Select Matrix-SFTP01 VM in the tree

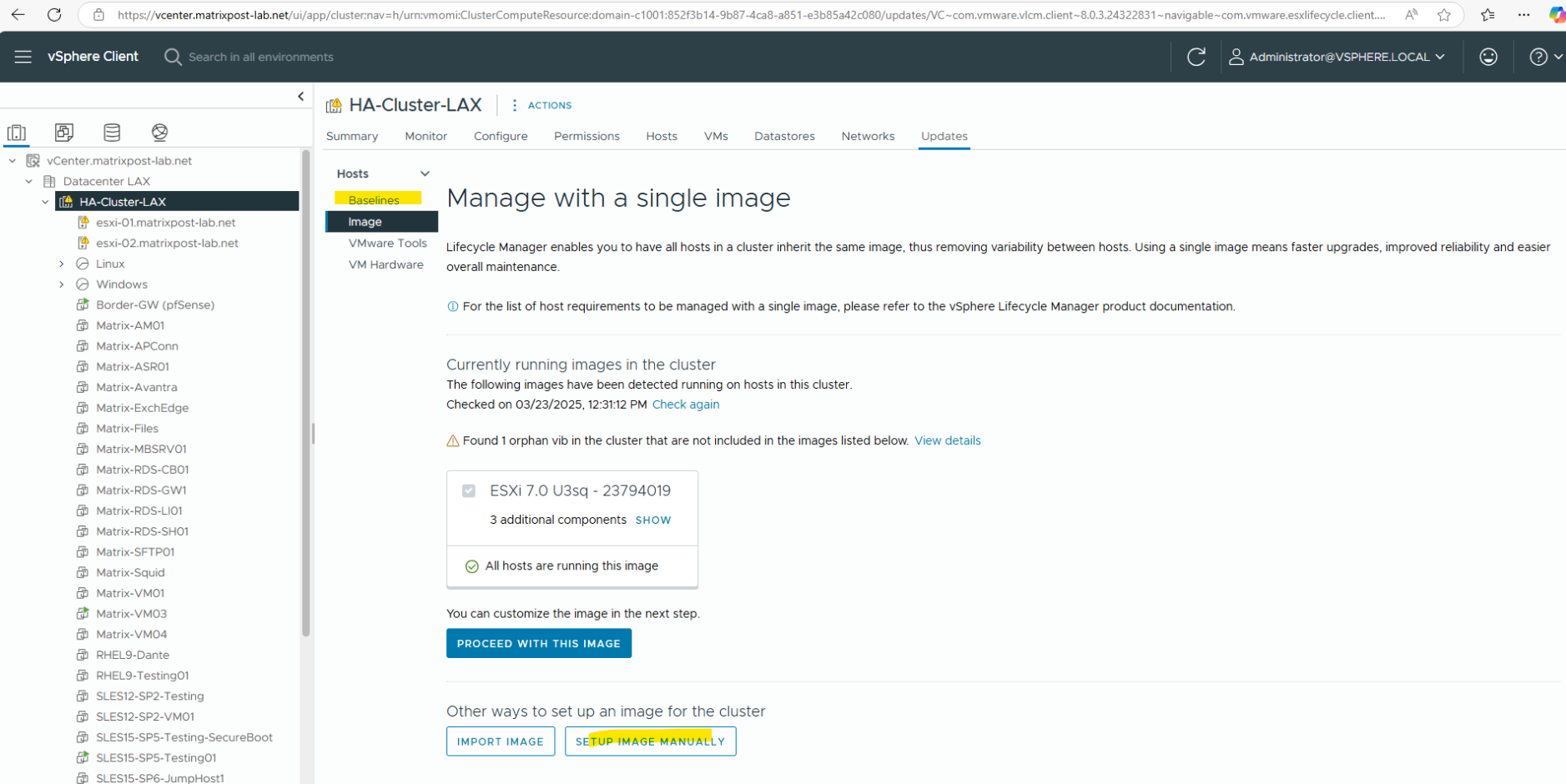135,552
